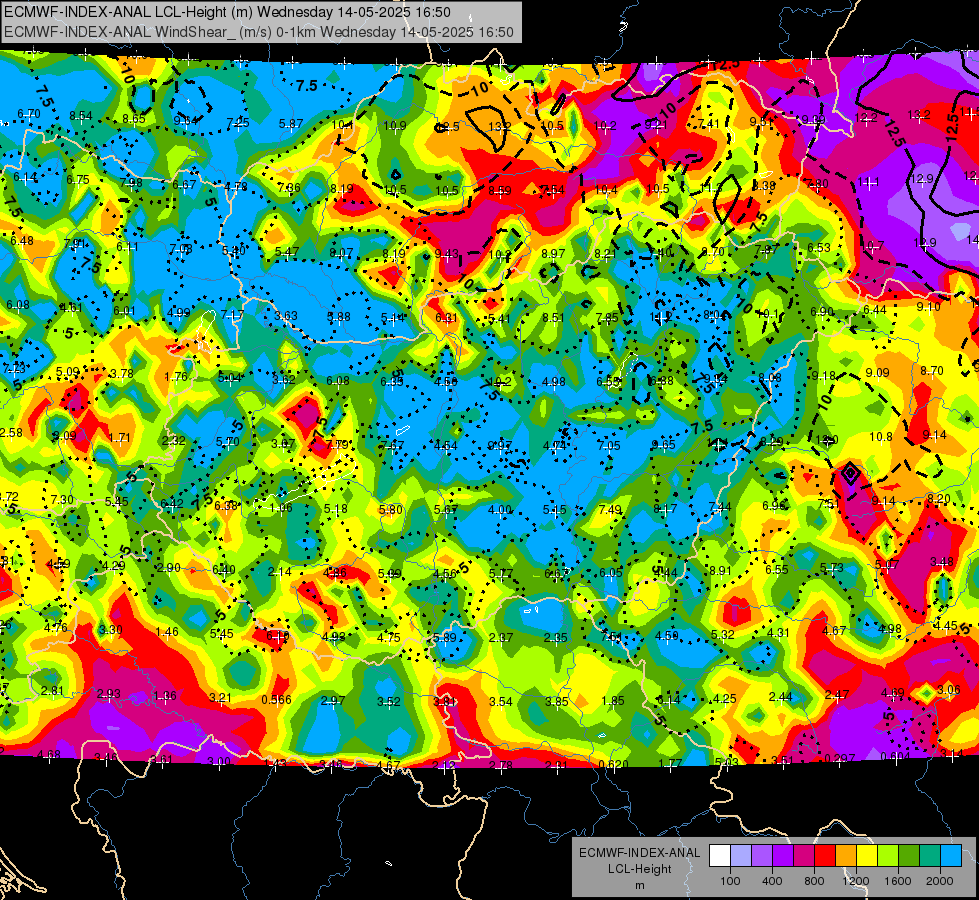
Task: Click the grid value 5.32
Action: 722,635
